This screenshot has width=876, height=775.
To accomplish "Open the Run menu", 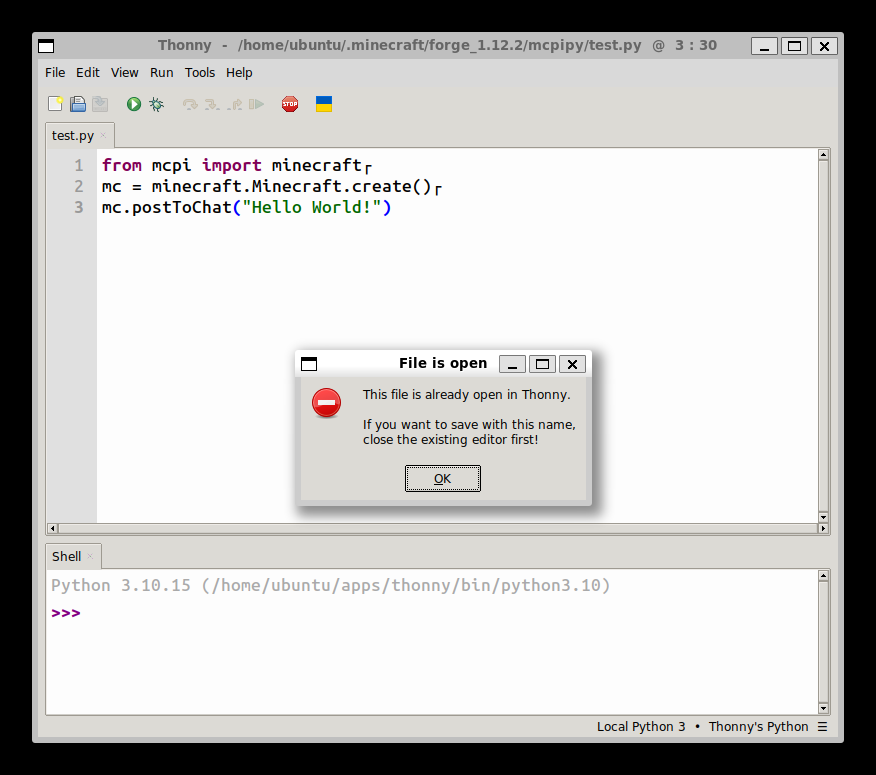I will [161, 73].
